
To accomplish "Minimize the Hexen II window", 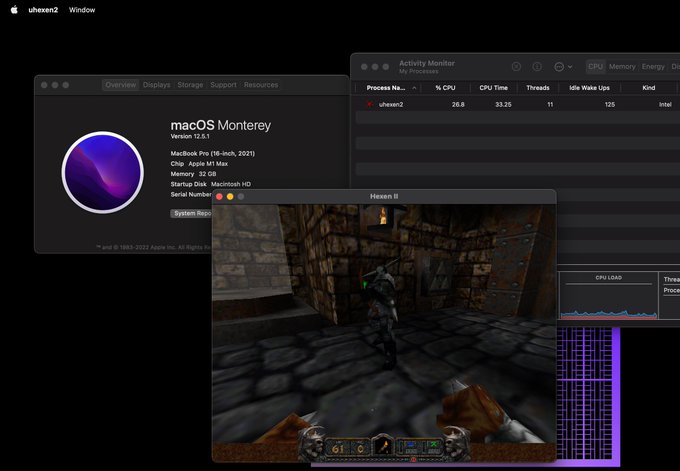I will click(x=230, y=196).
